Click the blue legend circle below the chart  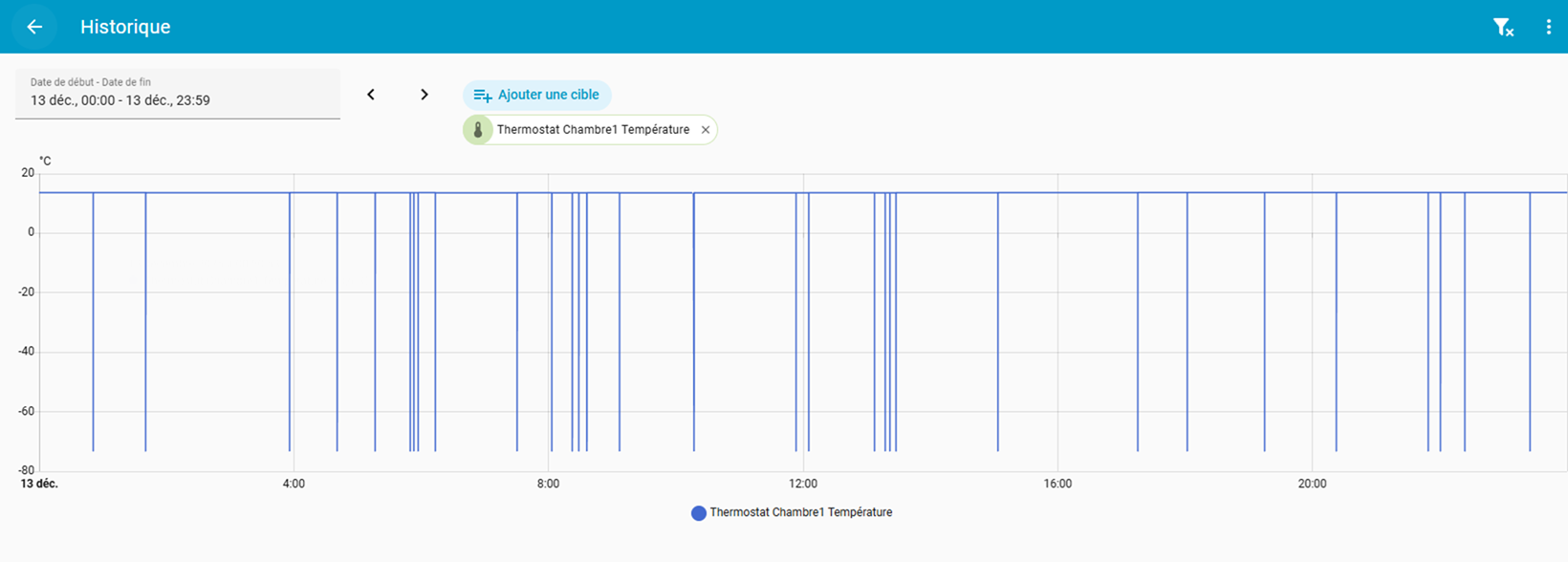coord(699,513)
